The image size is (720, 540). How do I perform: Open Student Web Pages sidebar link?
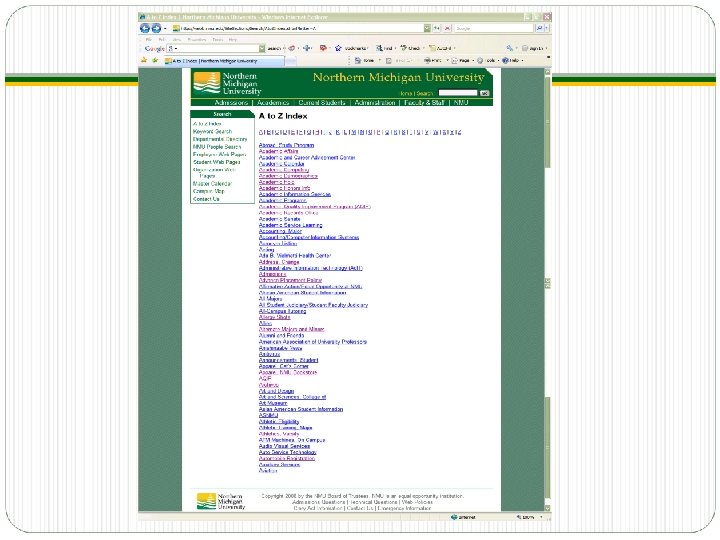pos(216,162)
